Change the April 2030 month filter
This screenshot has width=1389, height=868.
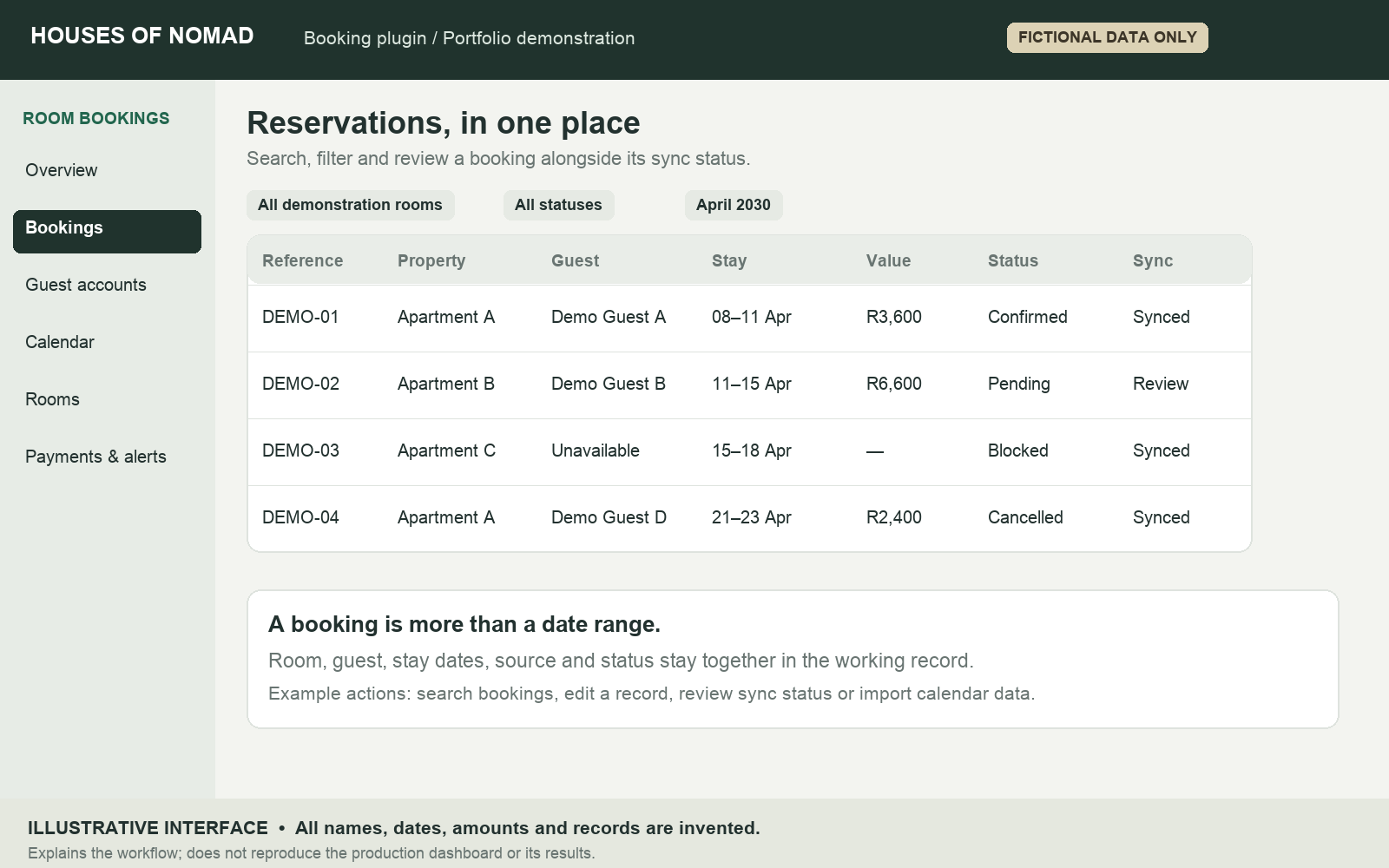click(x=734, y=205)
